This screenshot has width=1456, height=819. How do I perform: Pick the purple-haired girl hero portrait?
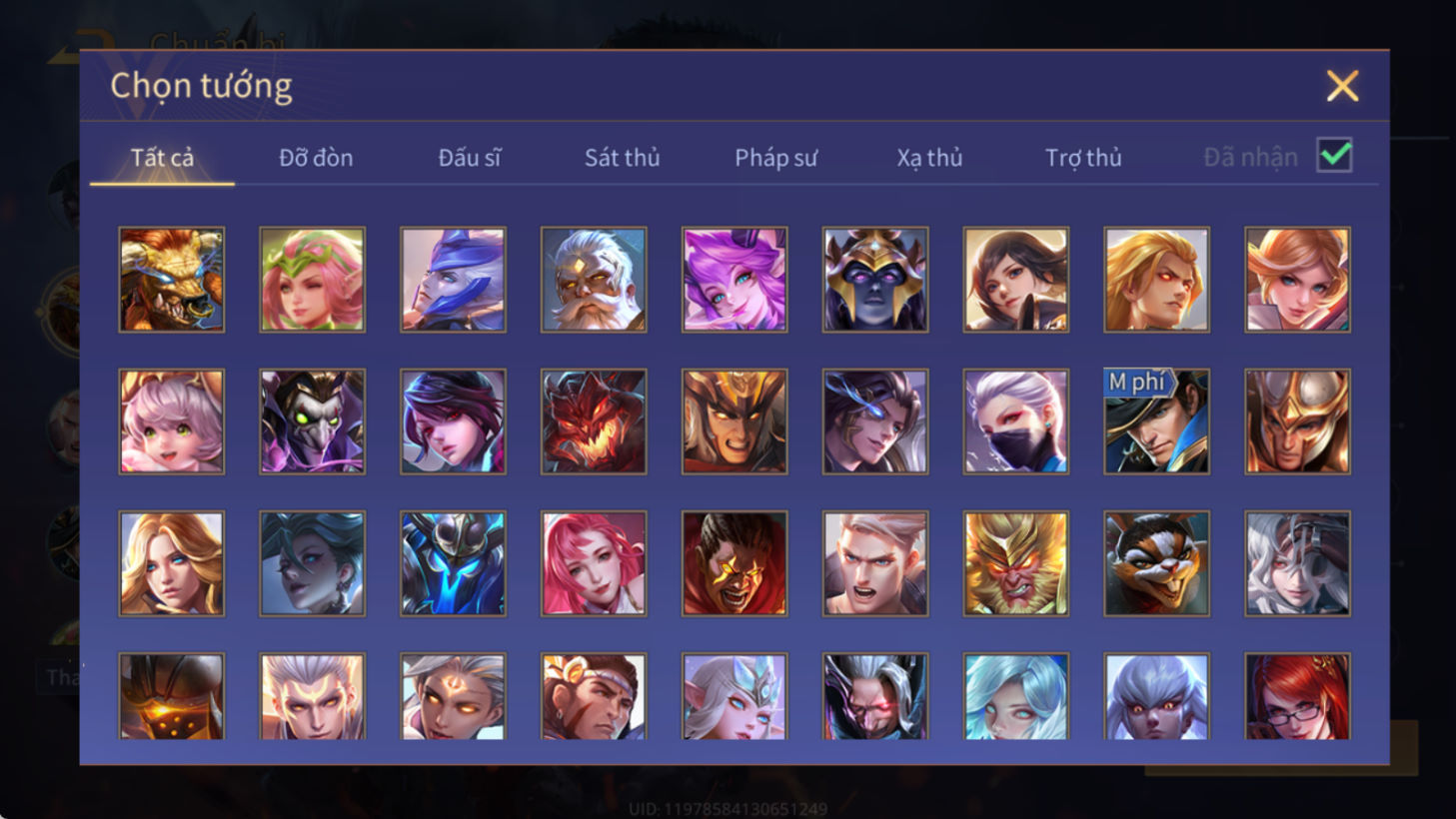(x=734, y=280)
